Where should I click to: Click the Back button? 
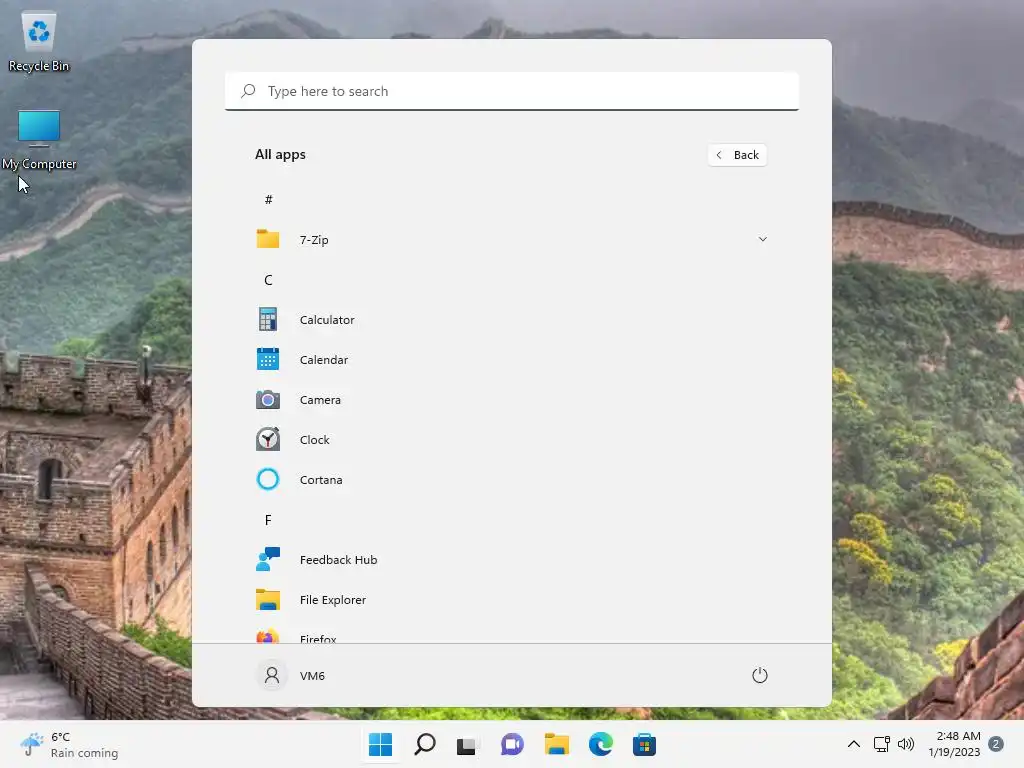[x=737, y=155]
